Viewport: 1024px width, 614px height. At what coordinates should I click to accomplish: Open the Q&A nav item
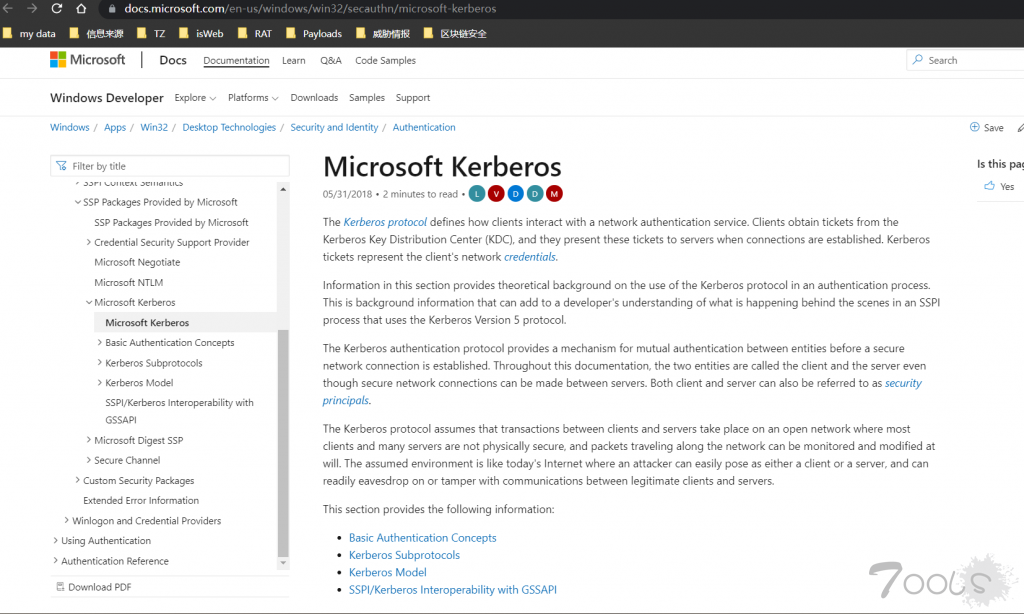click(330, 60)
